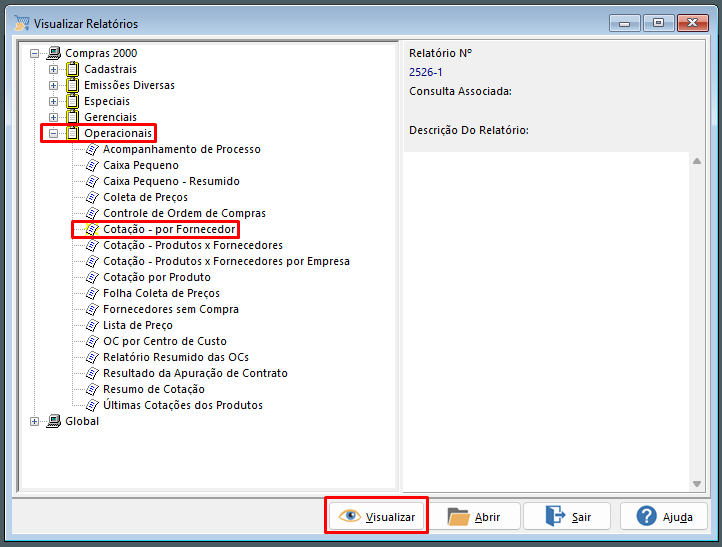The width and height of the screenshot is (722, 547).
Task: Click description scrollbar down arrow
Action: (697, 484)
